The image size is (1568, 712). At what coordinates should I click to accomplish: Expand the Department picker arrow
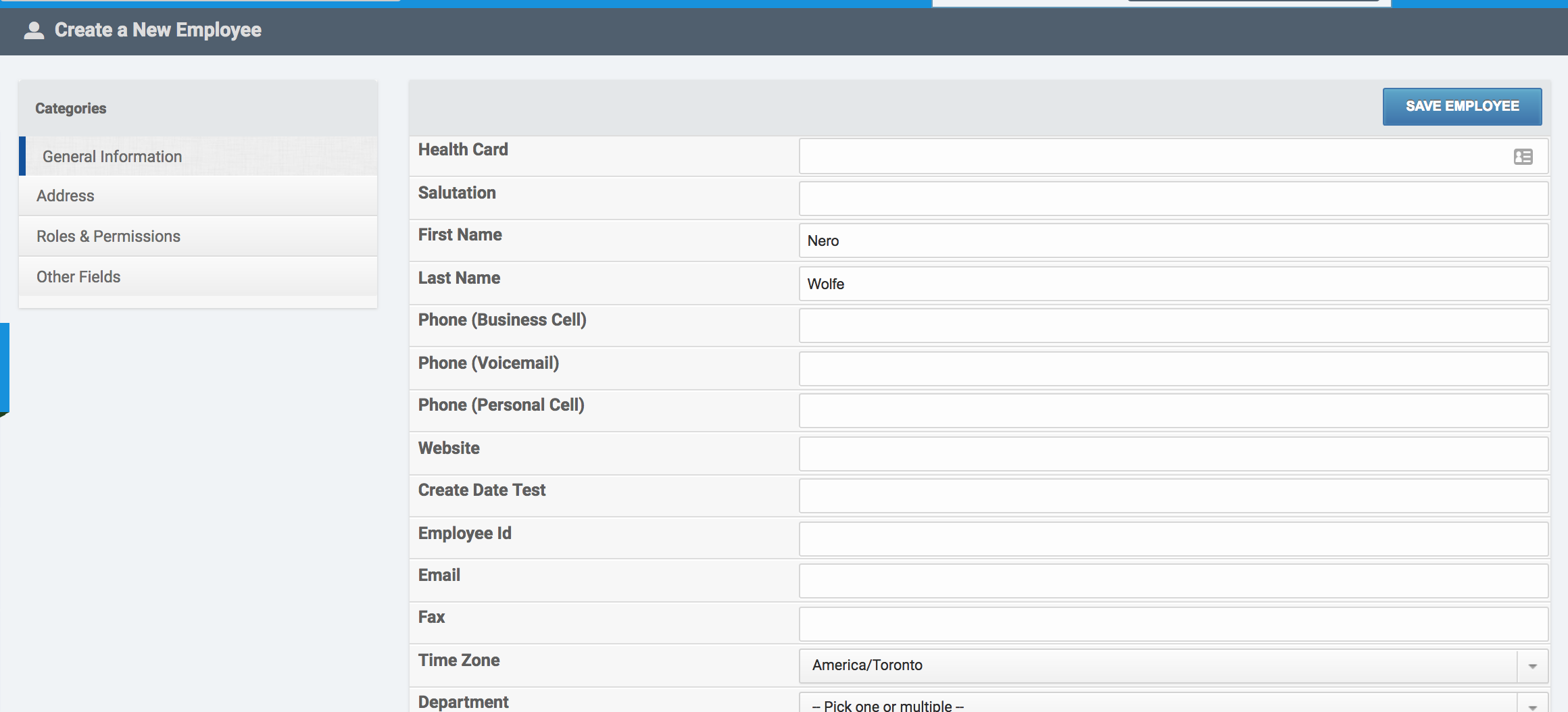(x=1532, y=705)
